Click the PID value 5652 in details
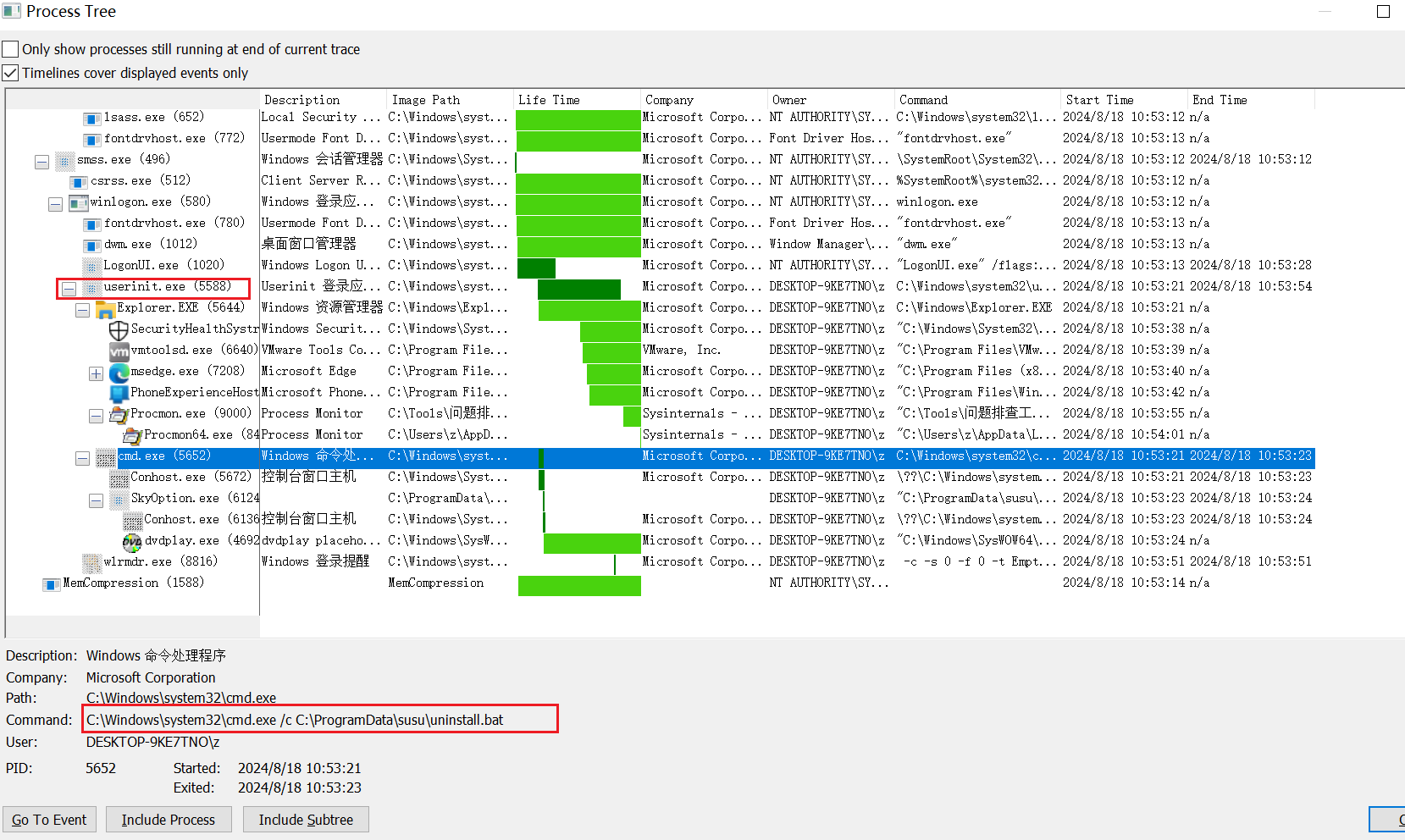Screen dimensions: 1405x840 (x=101, y=768)
